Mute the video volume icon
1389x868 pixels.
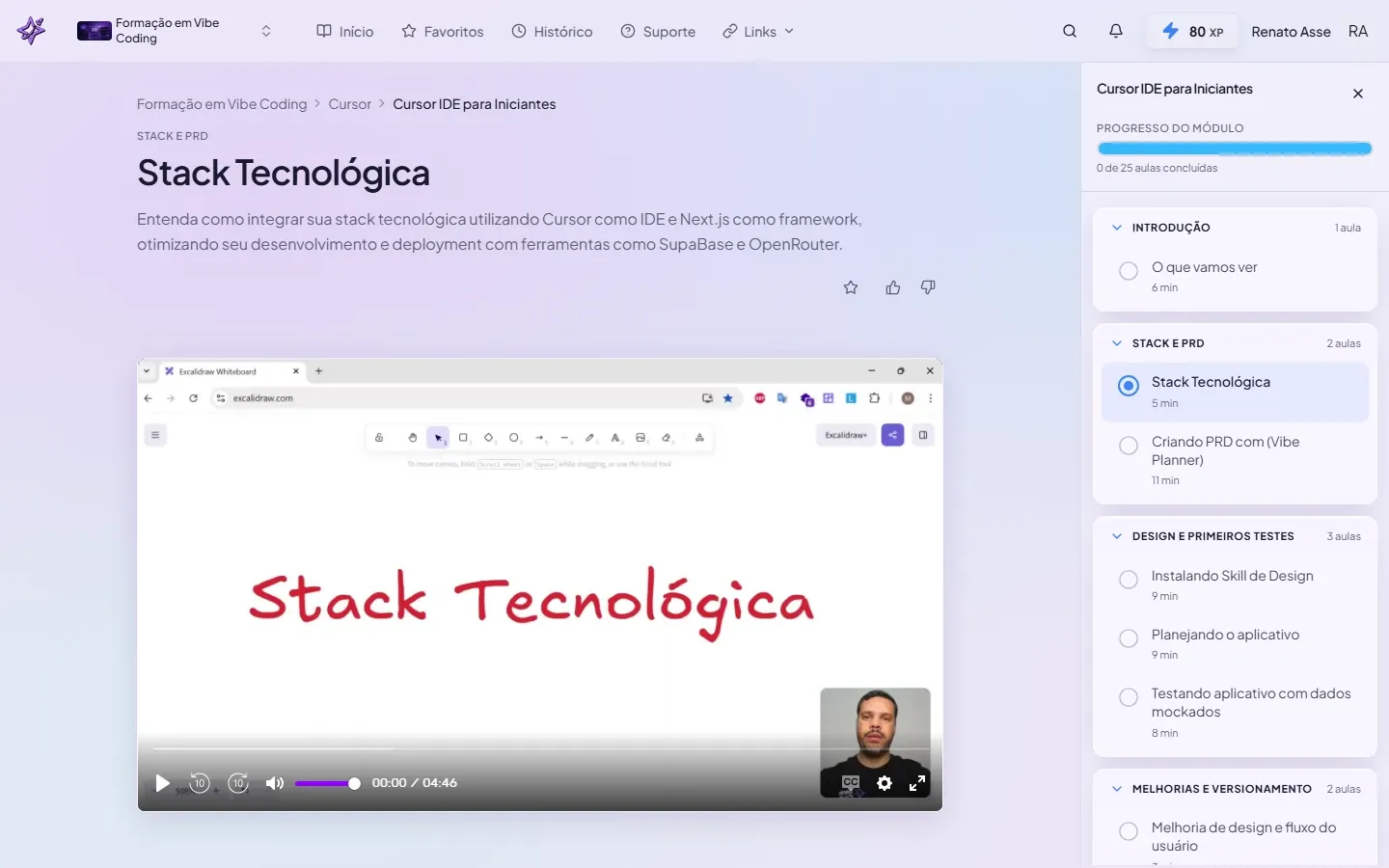click(275, 783)
